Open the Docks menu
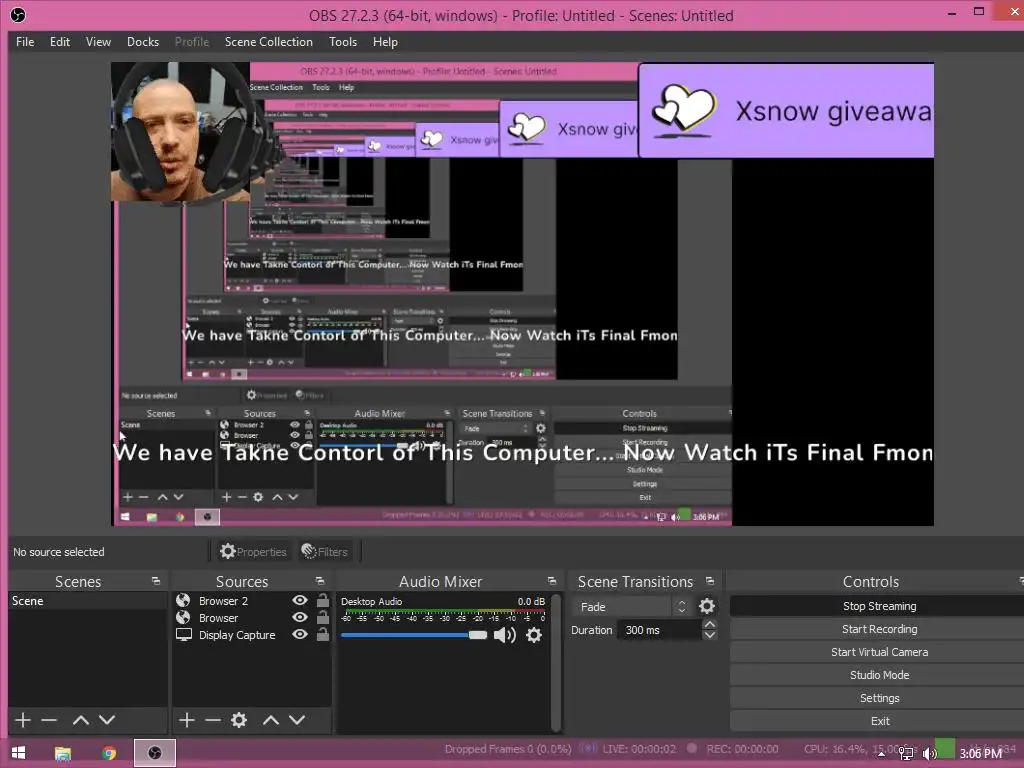Screen dimensions: 1024x768 coord(142,42)
